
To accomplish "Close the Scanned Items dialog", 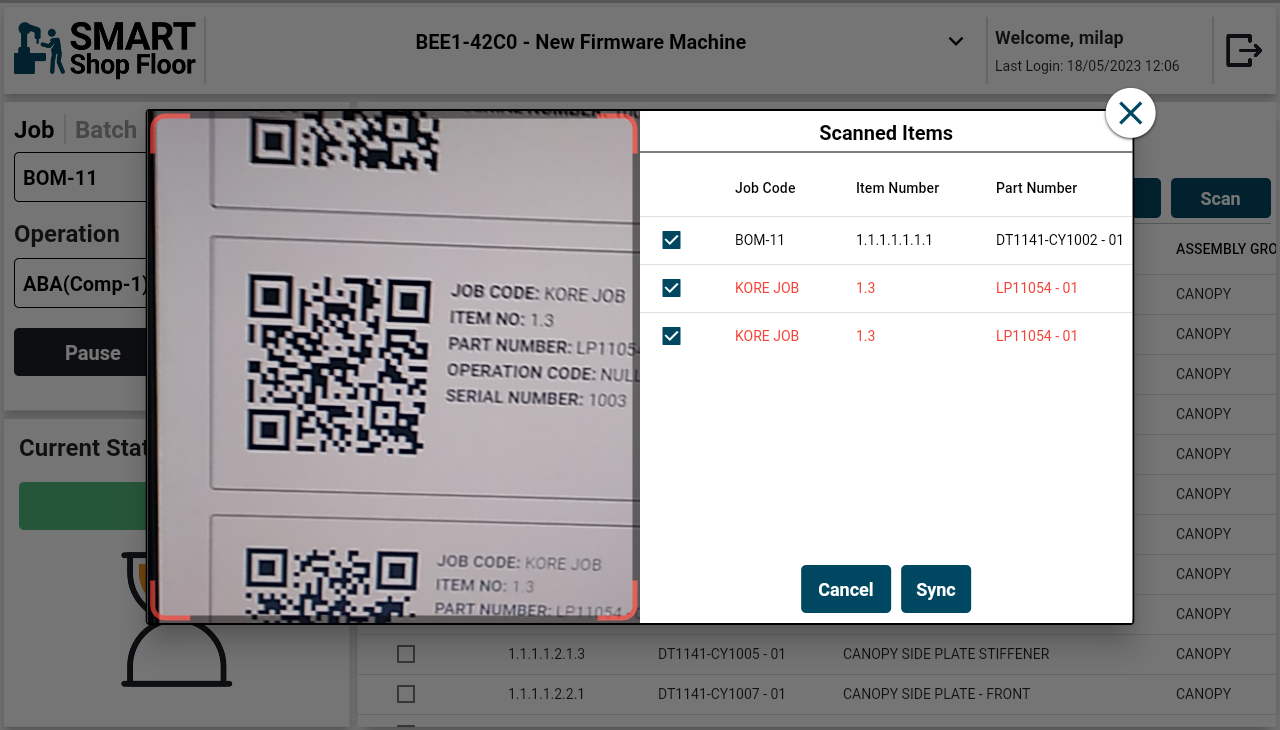I will pos(1130,113).
